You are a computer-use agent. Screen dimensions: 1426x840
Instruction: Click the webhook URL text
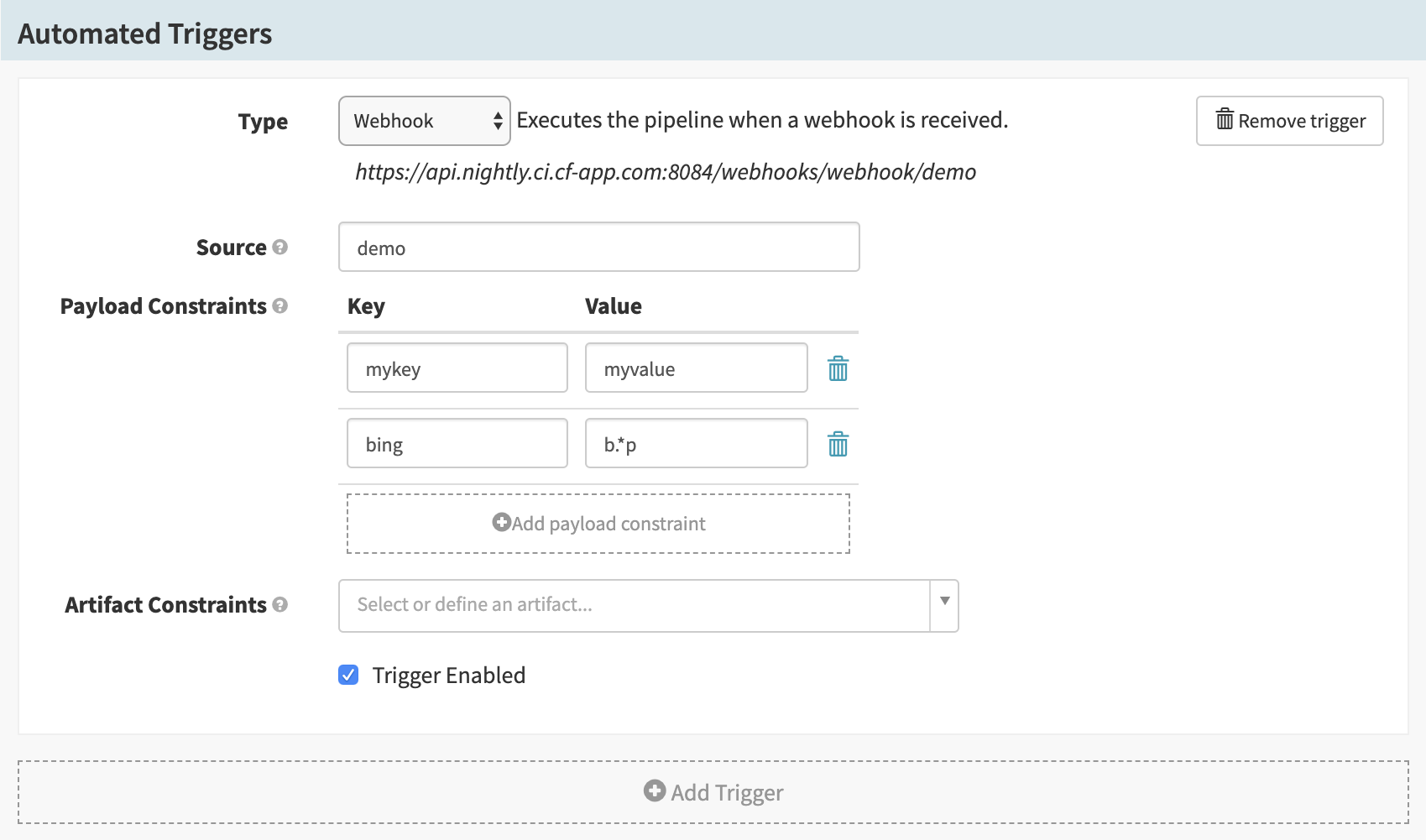[665, 172]
